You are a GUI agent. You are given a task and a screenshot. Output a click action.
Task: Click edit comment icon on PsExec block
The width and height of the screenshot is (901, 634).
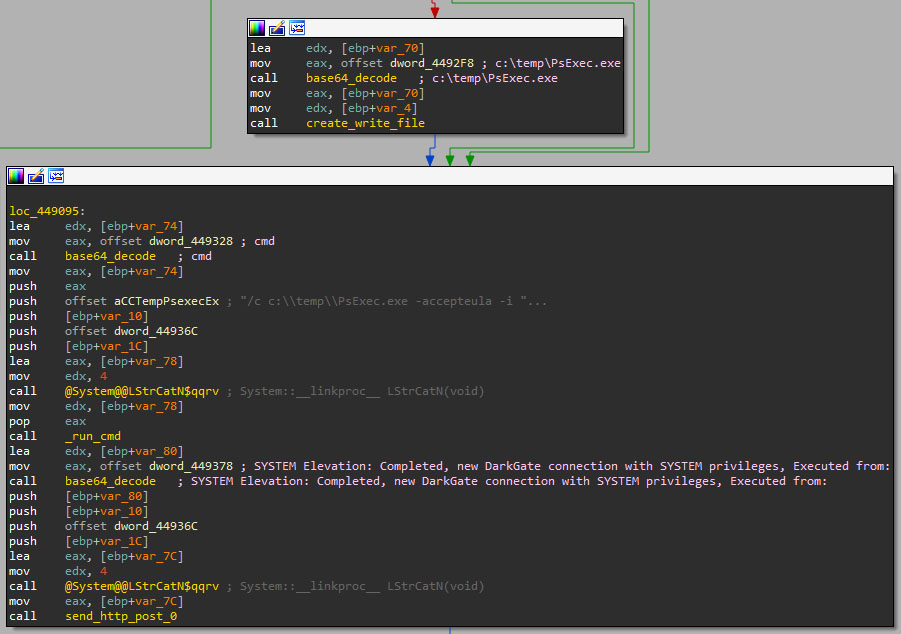277,28
